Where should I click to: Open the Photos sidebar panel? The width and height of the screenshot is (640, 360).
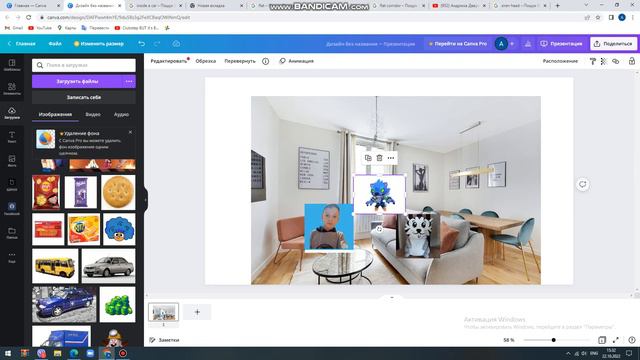(12, 160)
